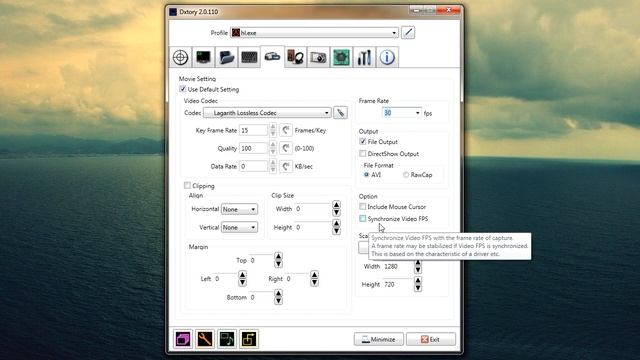Adjust Clip Size Width stepper
The height and width of the screenshot is (360, 640).
pyautogui.click(x=336, y=208)
